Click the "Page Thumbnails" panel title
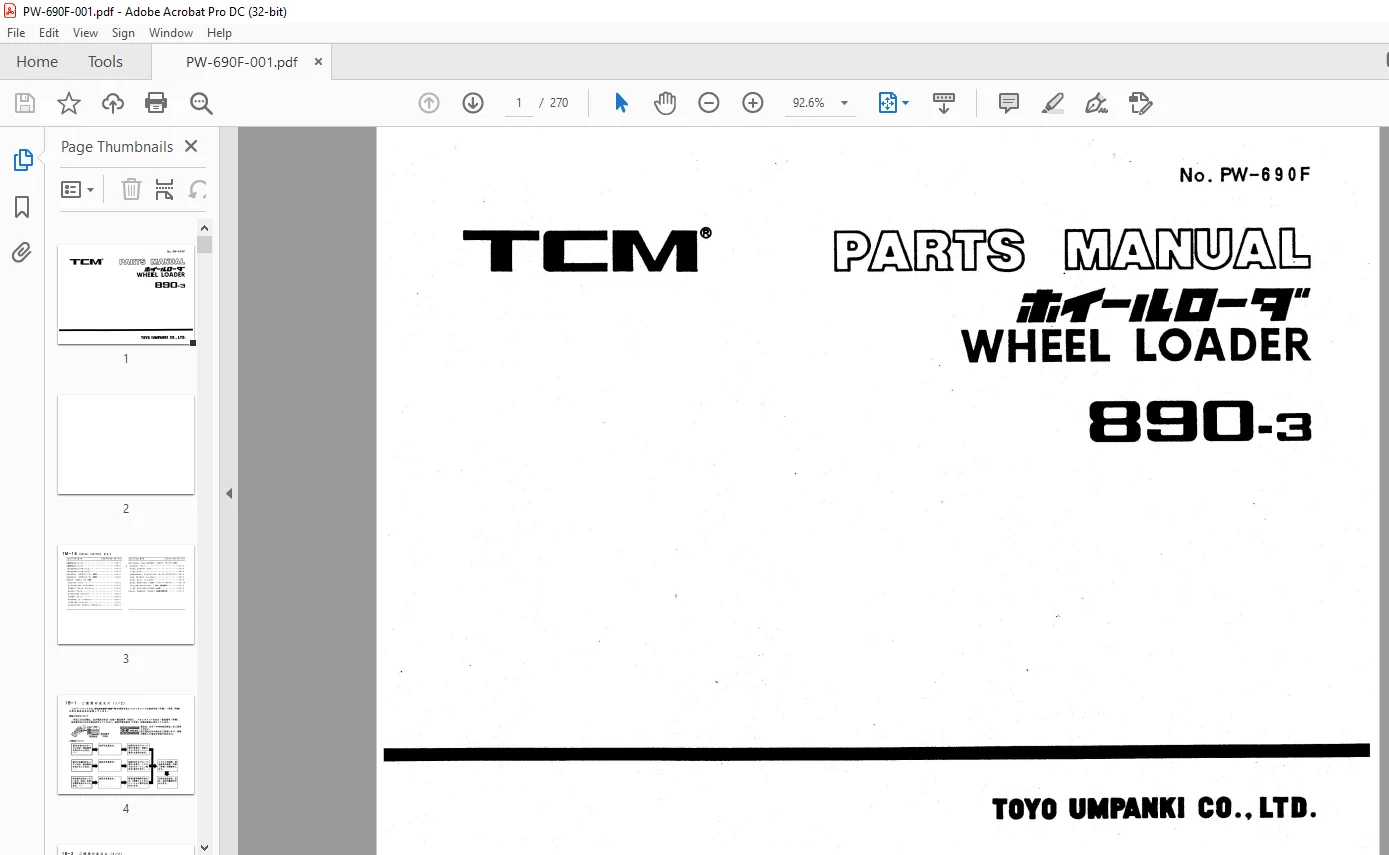This screenshot has height=855, width=1389. pos(117,146)
